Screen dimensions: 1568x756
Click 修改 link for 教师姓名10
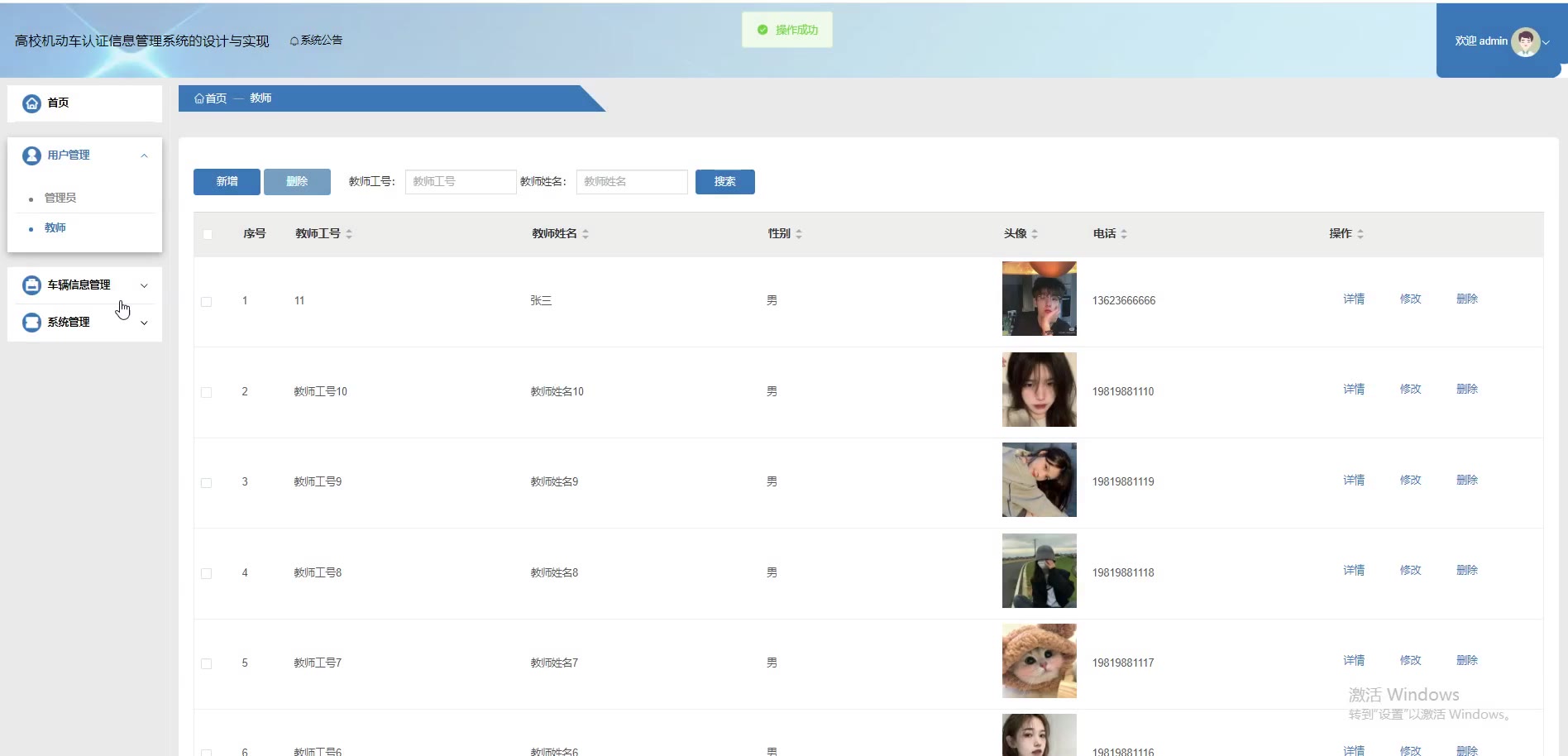1410,390
